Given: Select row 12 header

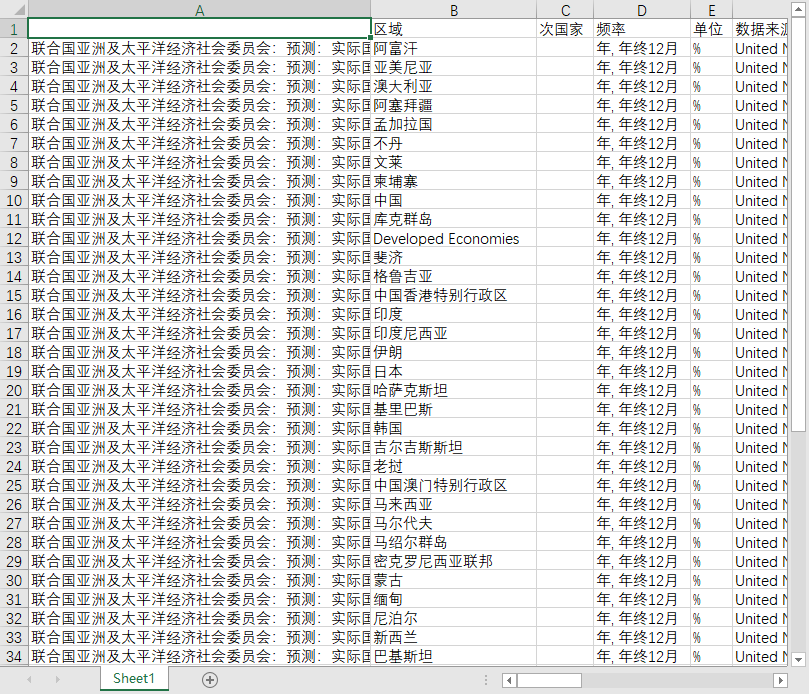Looking at the screenshot, I should pyautogui.click(x=14, y=238).
